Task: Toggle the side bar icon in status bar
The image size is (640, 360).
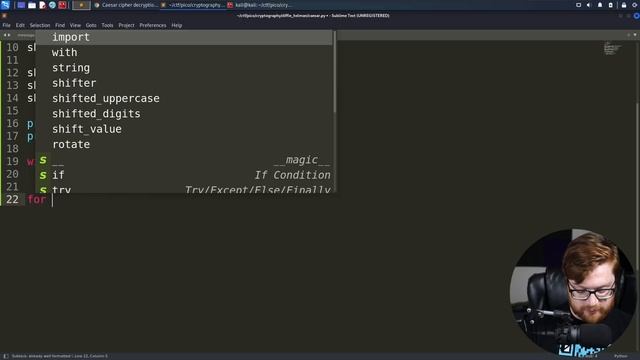Action: click(x=6, y=356)
